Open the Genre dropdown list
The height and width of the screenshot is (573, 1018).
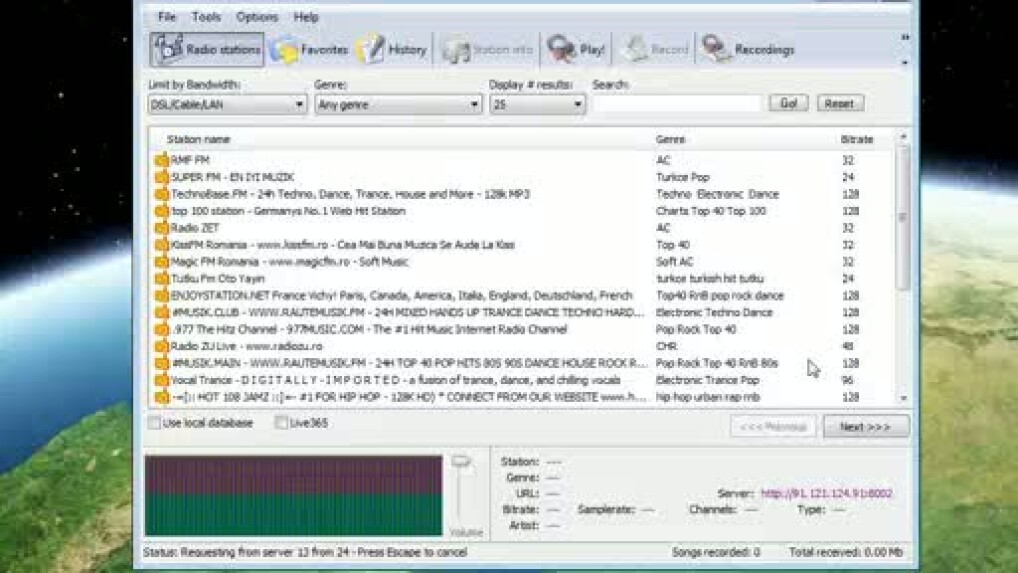pos(474,104)
